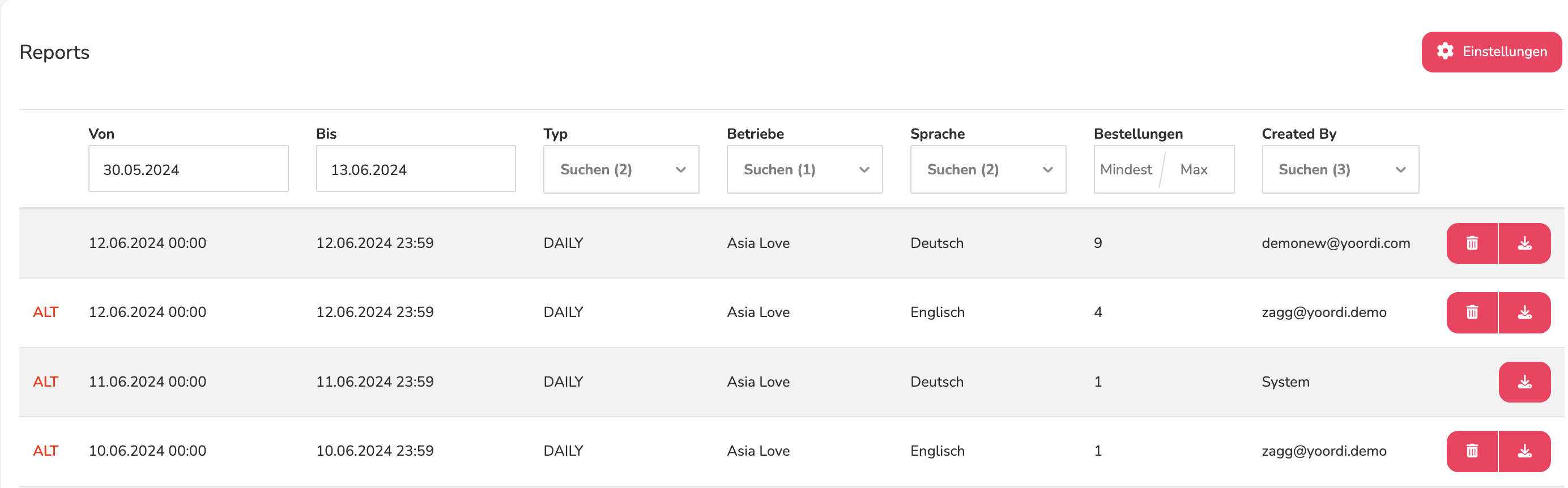Delete the 12.06.2024 Englisch report

(x=1472, y=313)
